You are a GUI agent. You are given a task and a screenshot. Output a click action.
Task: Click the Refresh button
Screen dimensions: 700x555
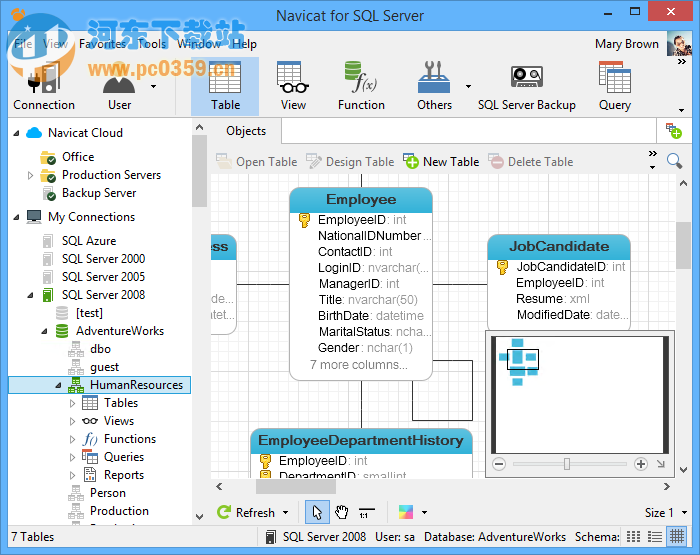[246, 513]
